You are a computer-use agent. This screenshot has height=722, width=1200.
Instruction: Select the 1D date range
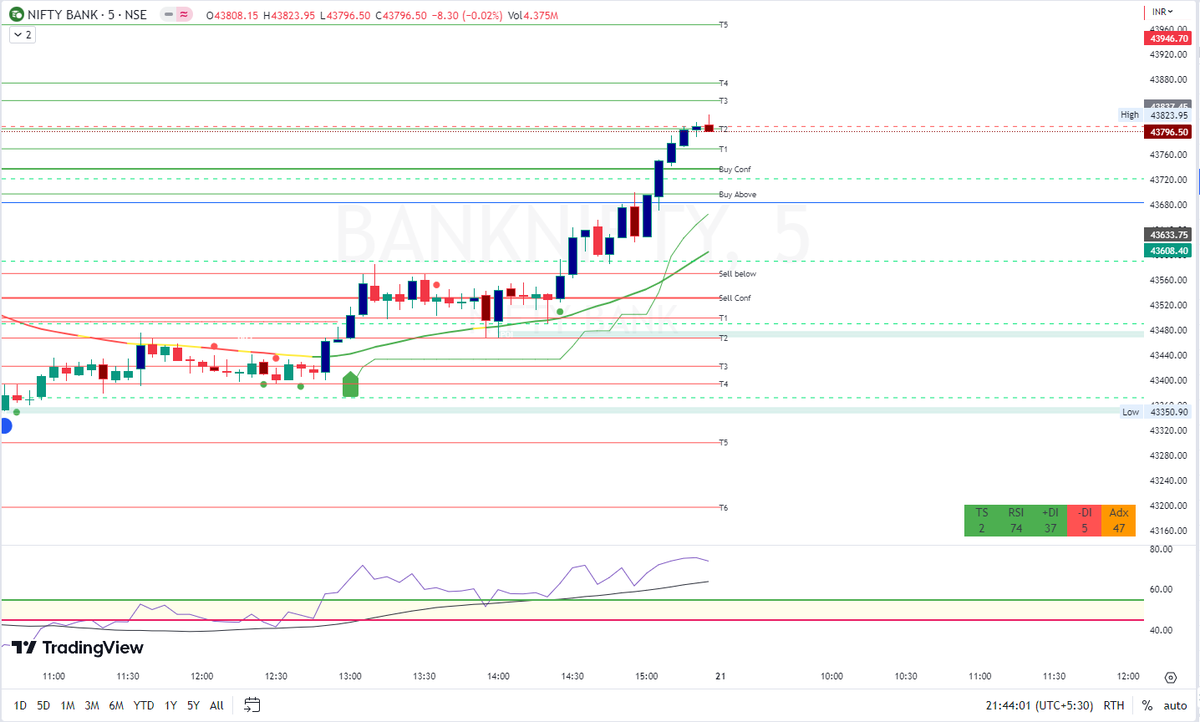tap(20, 705)
